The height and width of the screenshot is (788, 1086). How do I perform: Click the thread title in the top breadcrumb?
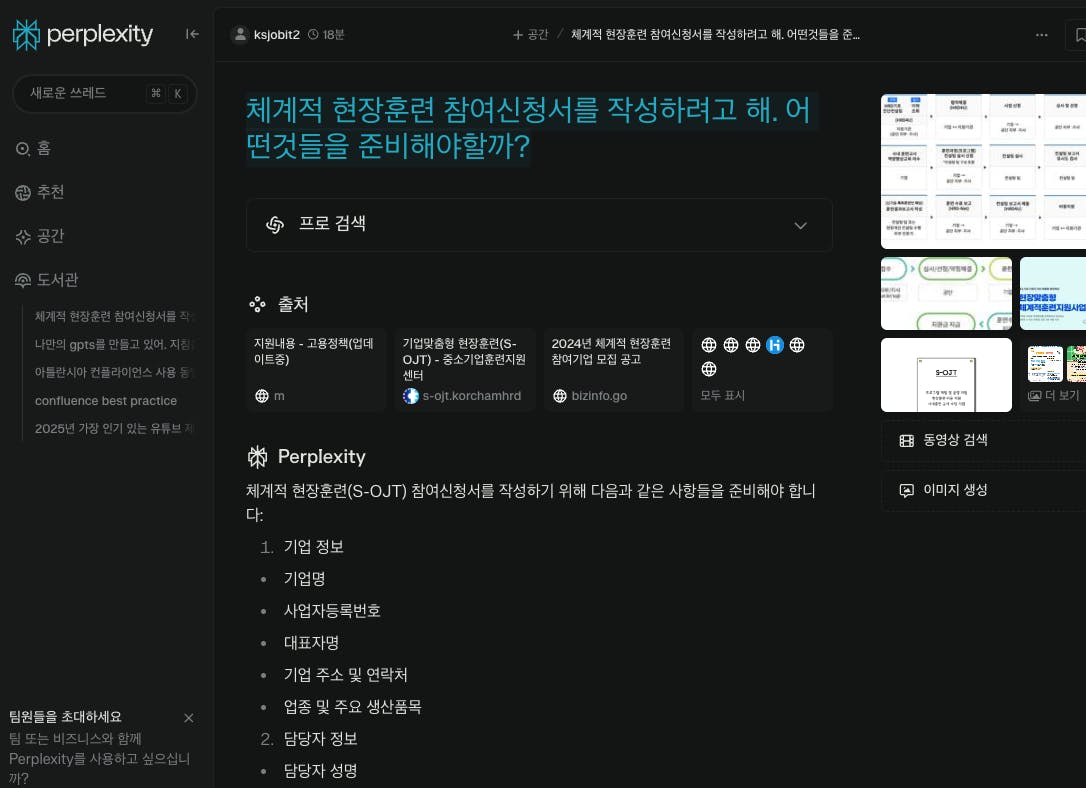click(x=715, y=35)
